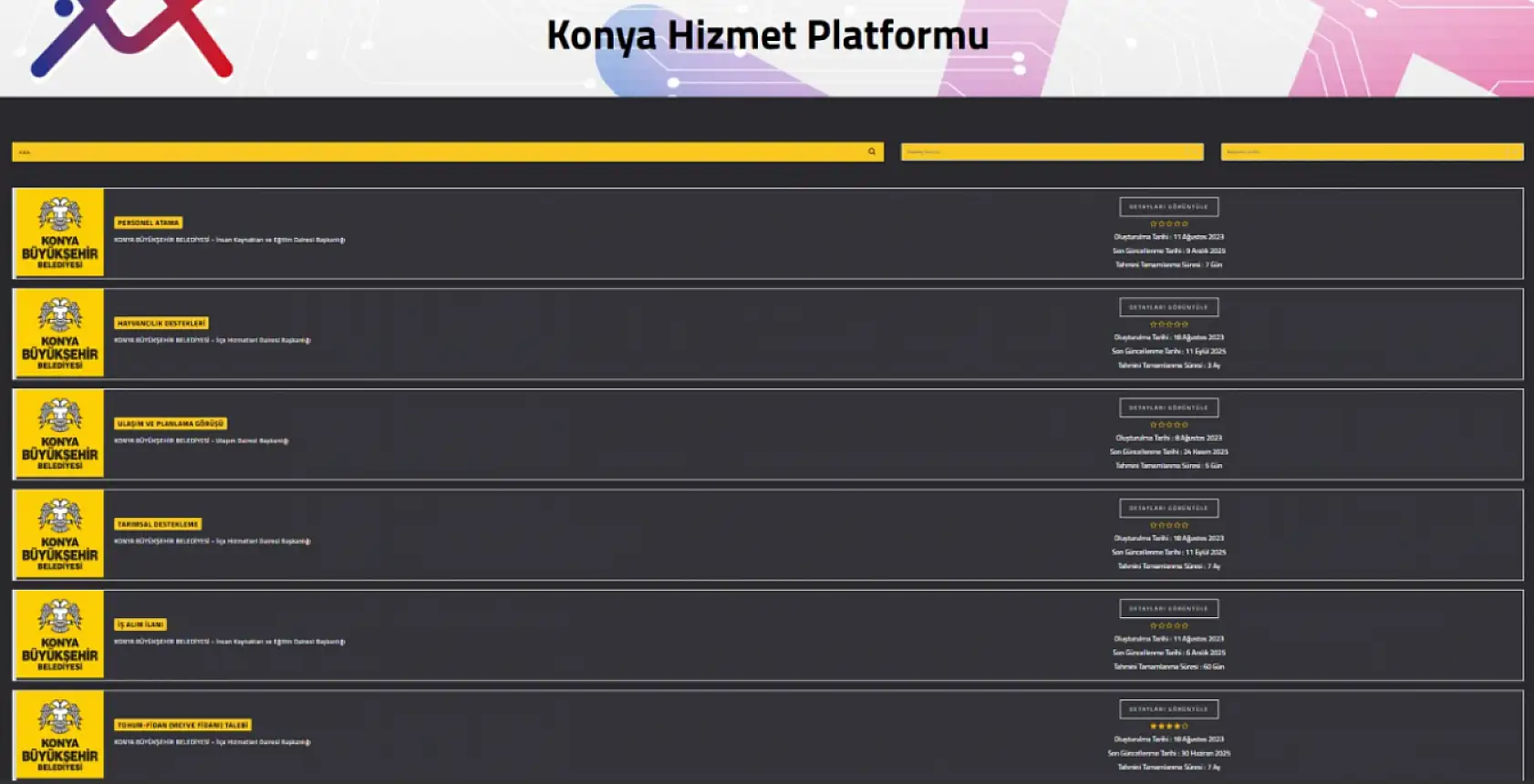Click the municipality emblem on Ulaşım ve Planlama card

click(x=58, y=435)
